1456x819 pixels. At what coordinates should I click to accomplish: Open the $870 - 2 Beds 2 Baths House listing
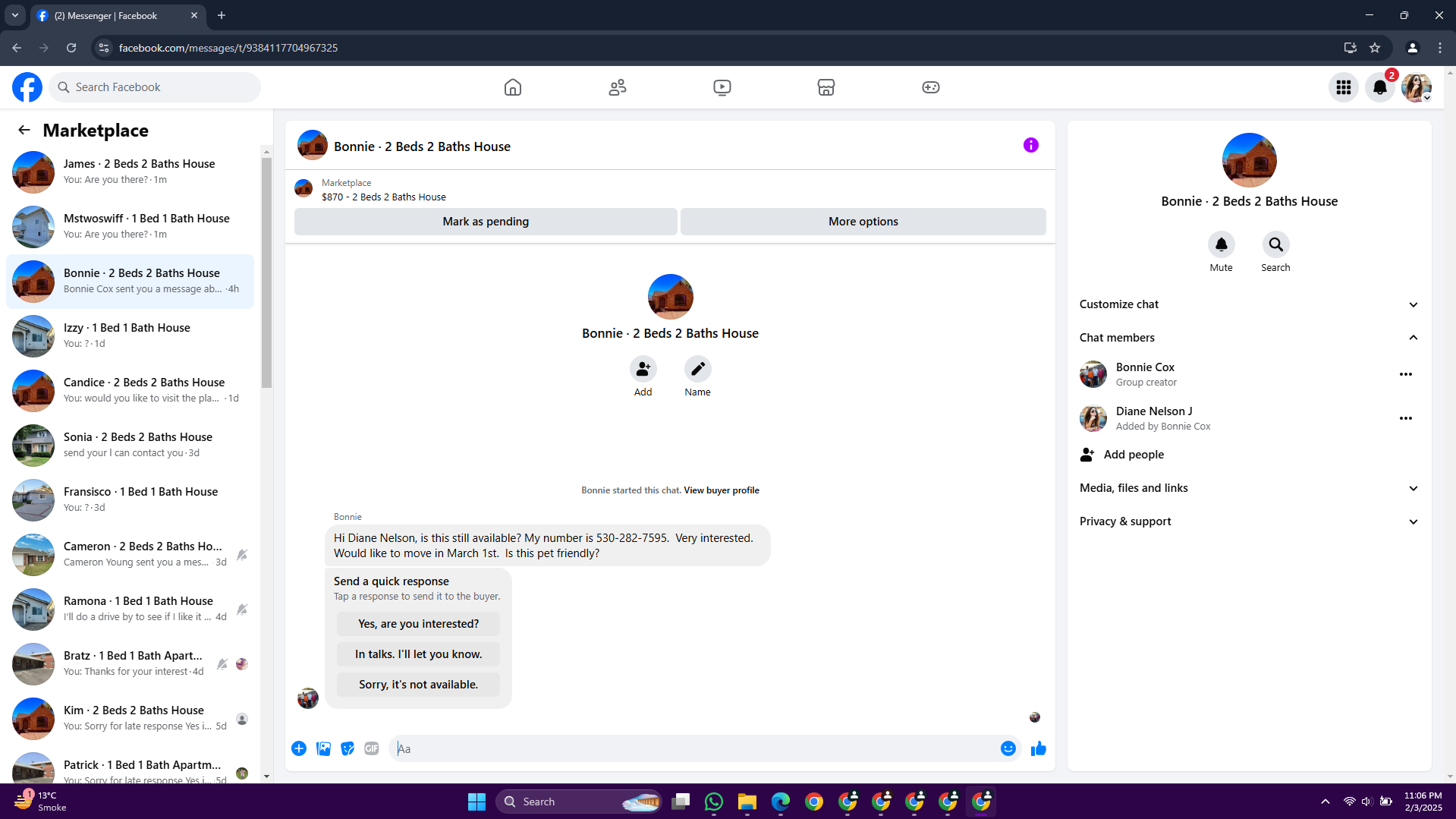[x=384, y=197]
